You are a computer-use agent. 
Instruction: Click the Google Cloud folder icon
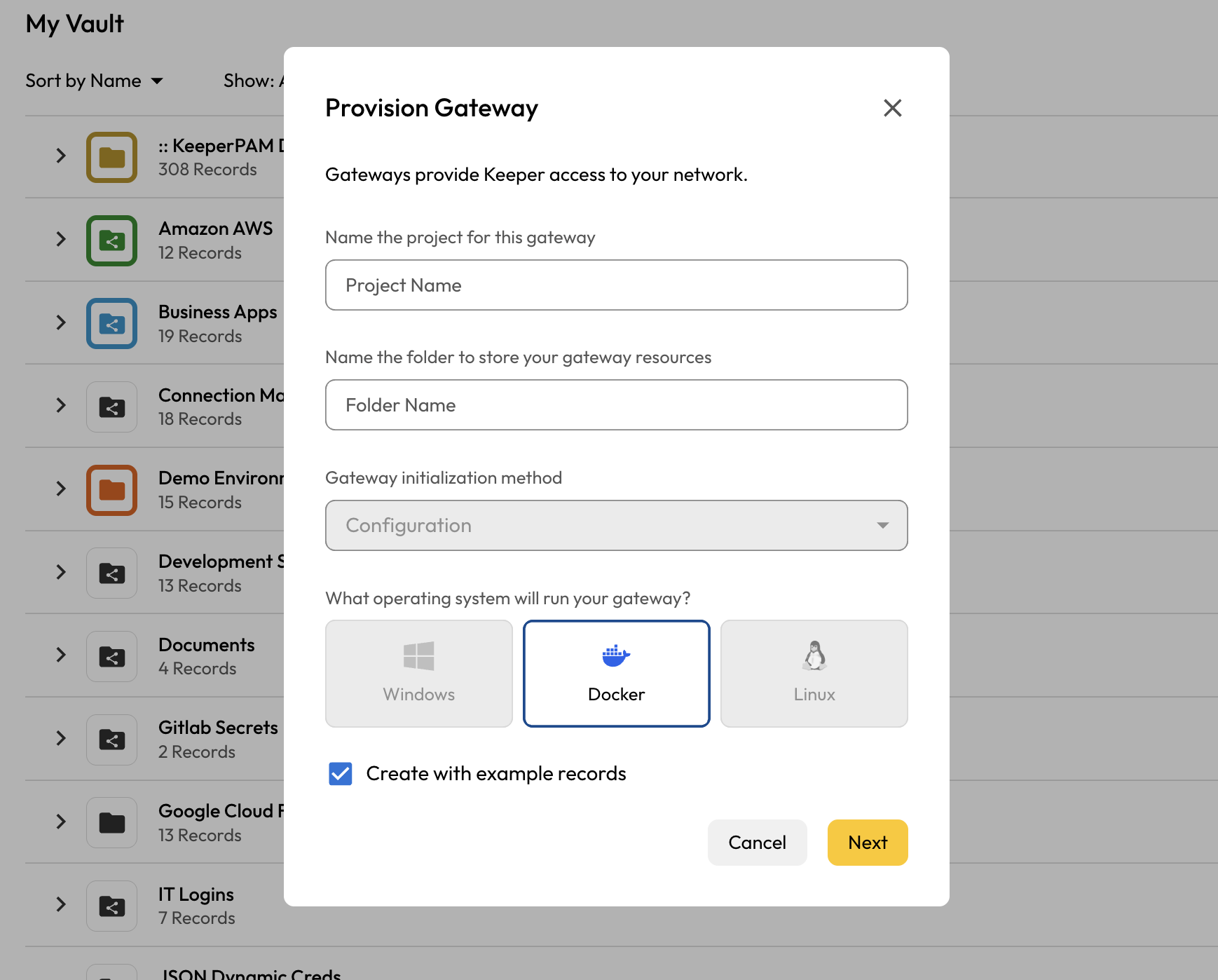point(111,822)
